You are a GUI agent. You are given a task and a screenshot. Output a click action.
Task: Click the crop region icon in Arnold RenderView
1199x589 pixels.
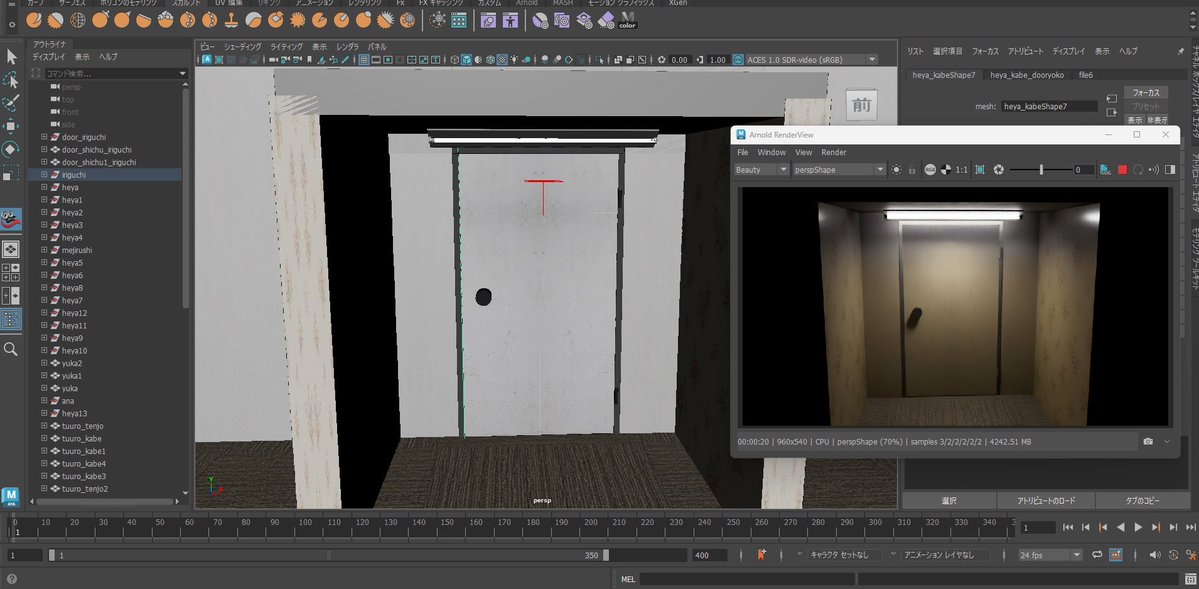tap(980, 169)
